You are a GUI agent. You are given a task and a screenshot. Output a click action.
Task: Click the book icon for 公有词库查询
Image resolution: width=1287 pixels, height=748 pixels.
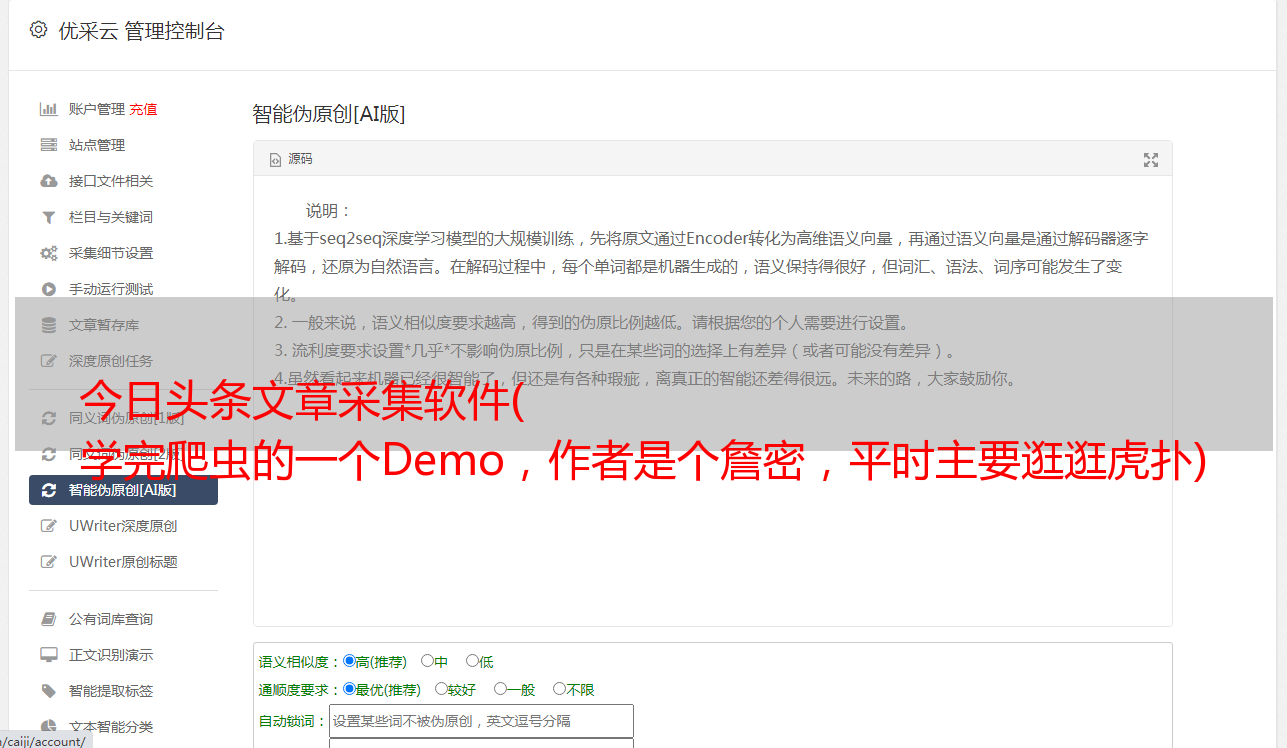48,619
